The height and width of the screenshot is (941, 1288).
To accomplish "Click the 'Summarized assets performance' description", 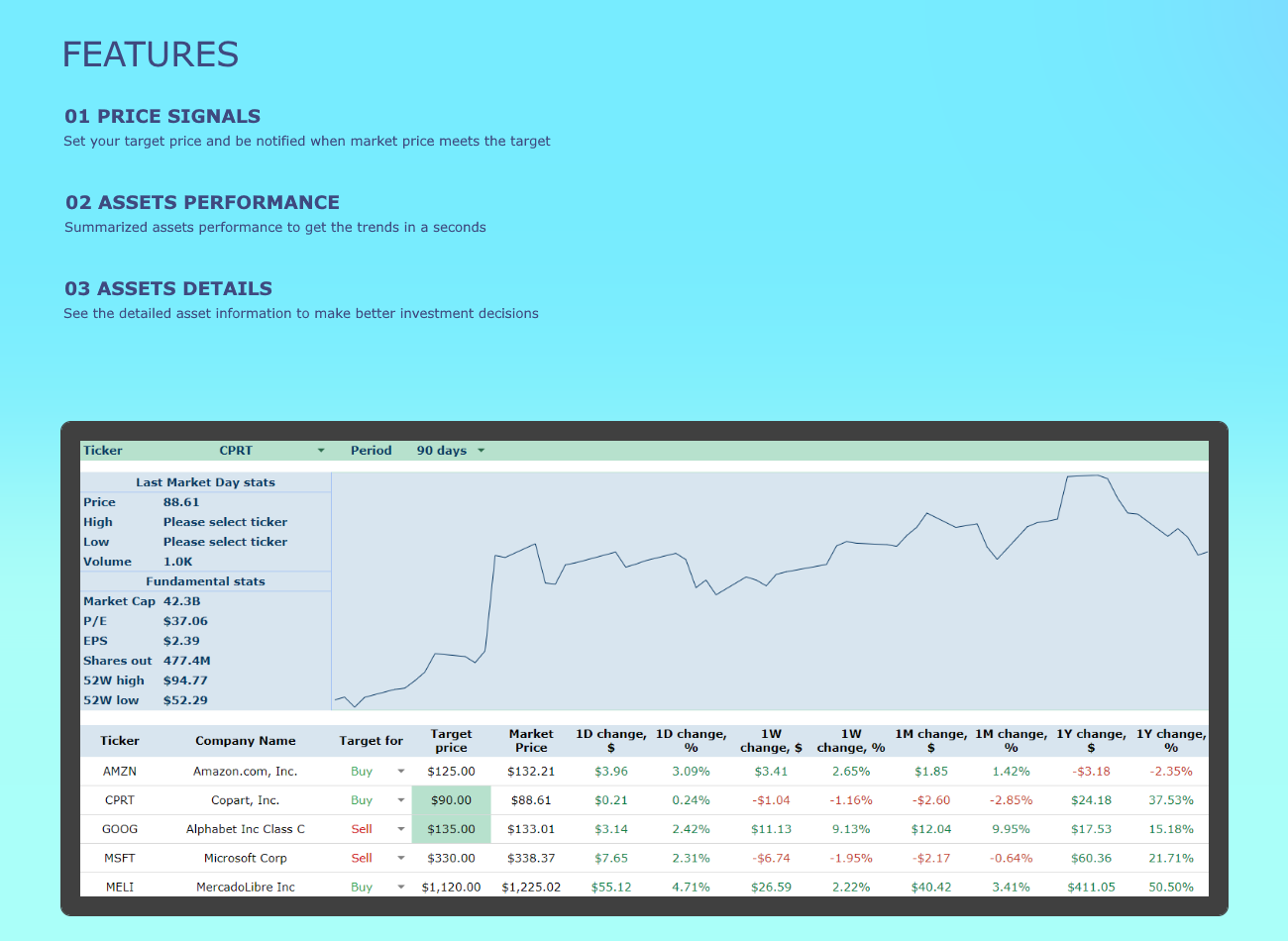I will (x=275, y=227).
